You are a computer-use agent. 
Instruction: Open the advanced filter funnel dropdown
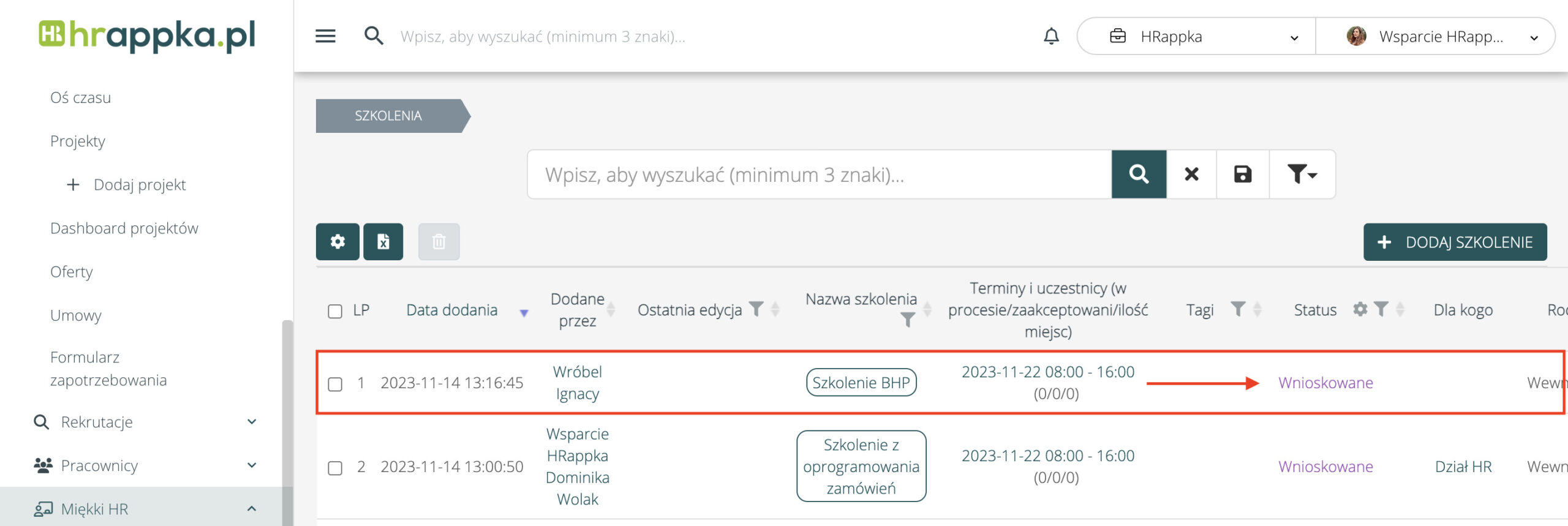coord(1302,175)
